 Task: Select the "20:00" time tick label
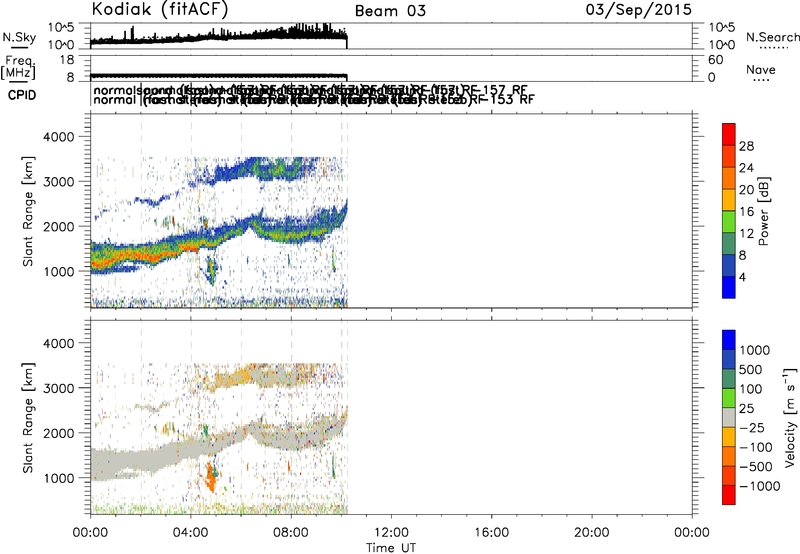[592, 533]
